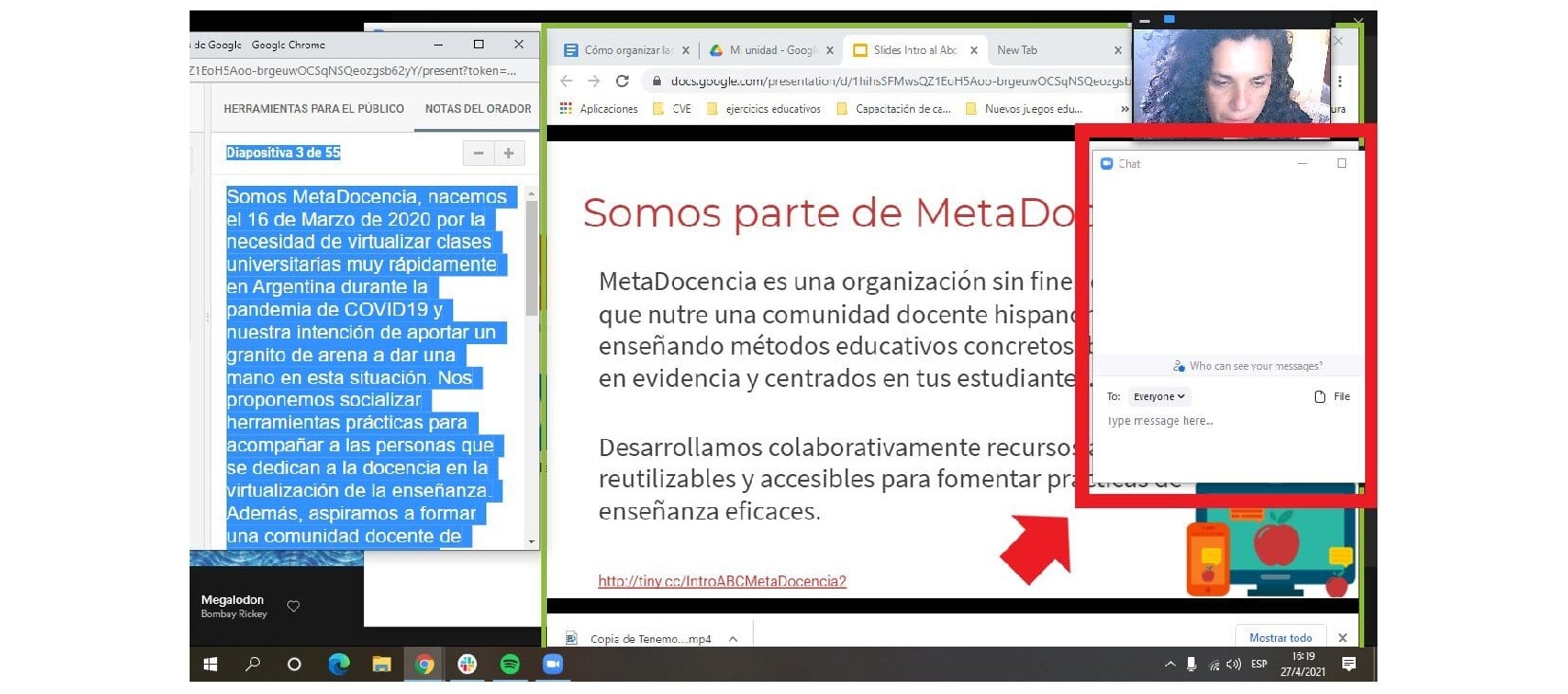Open Spotify from the taskbar
The width and height of the screenshot is (1568, 694).
click(x=510, y=665)
